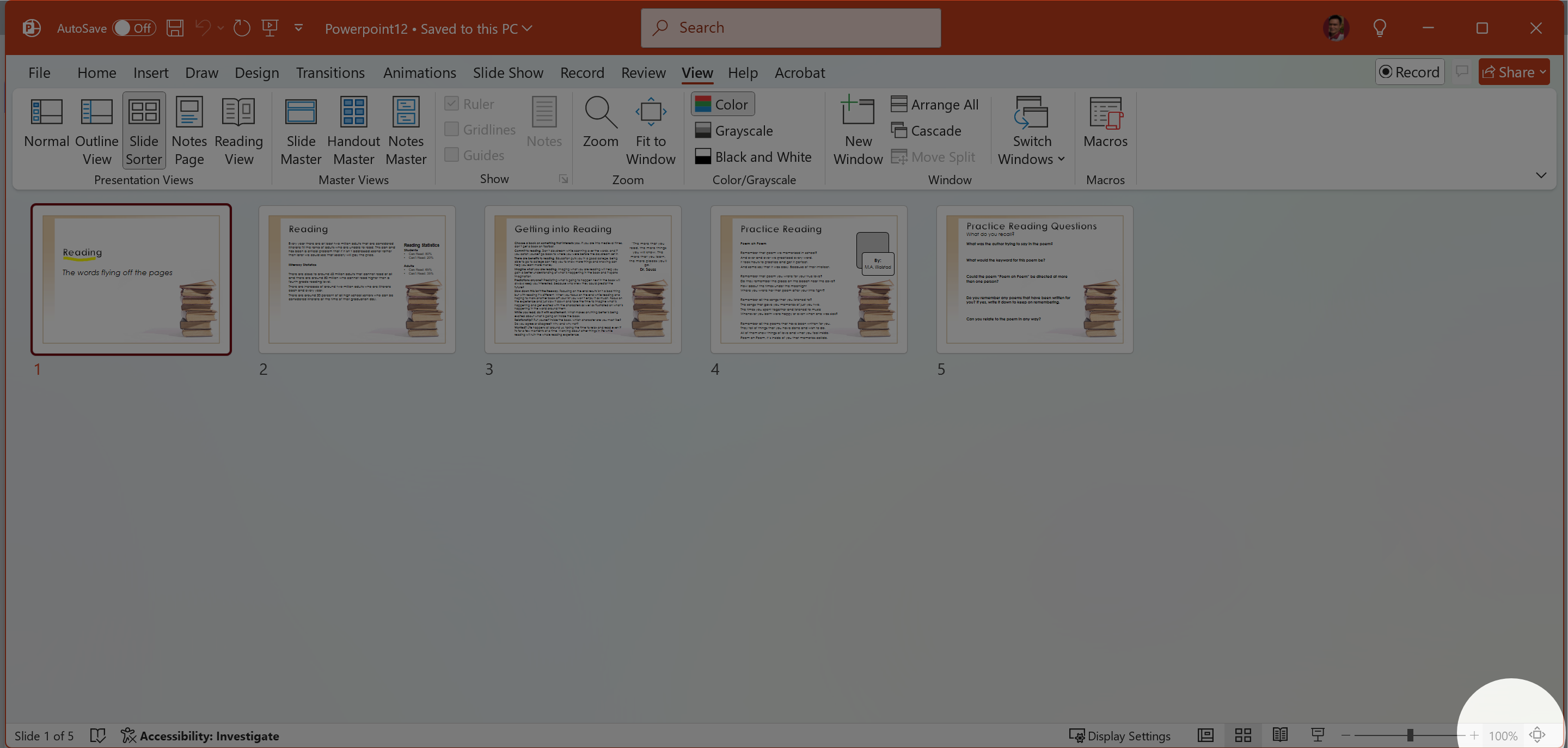
Task: Switch to Normal view in ribbon
Action: click(x=46, y=129)
